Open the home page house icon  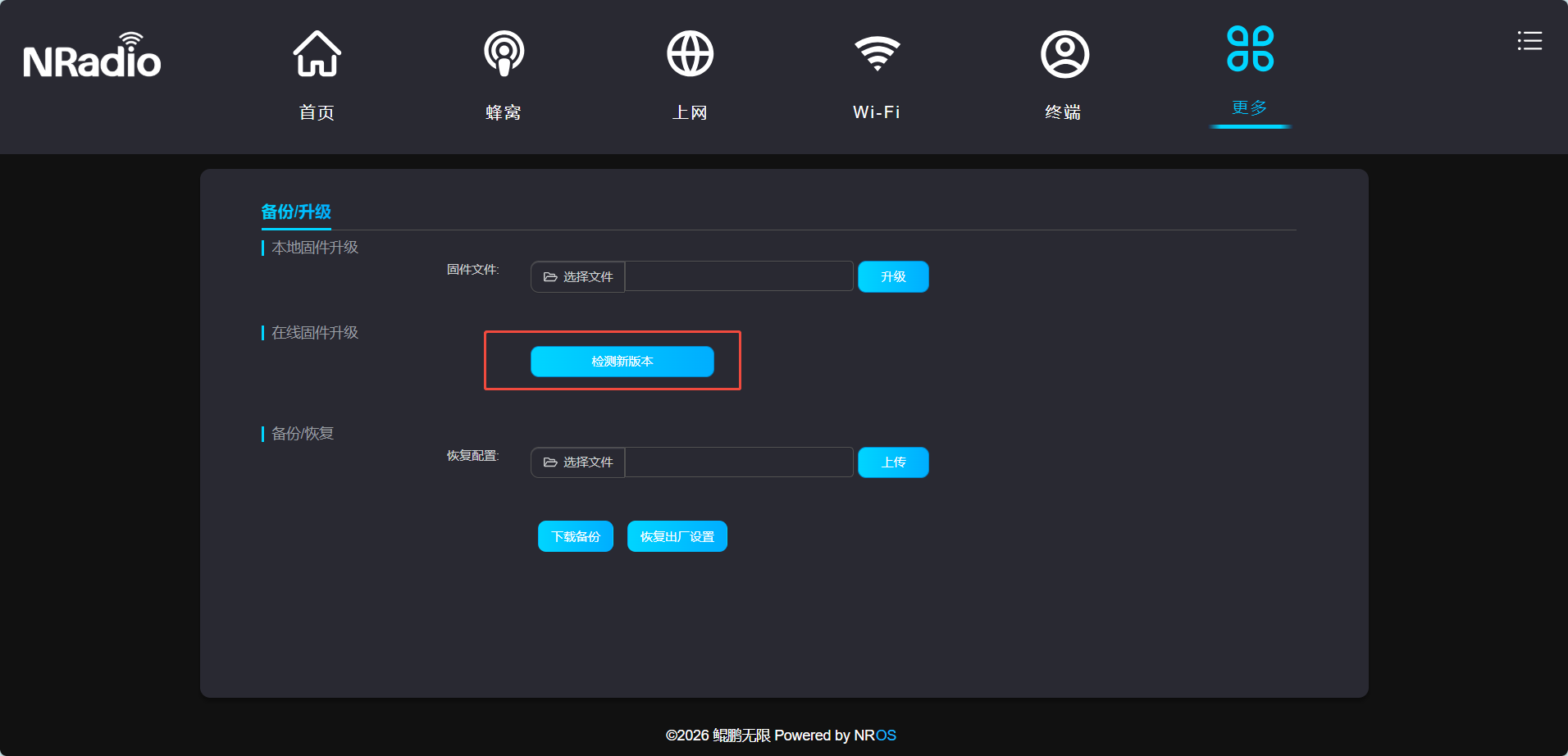coord(317,54)
